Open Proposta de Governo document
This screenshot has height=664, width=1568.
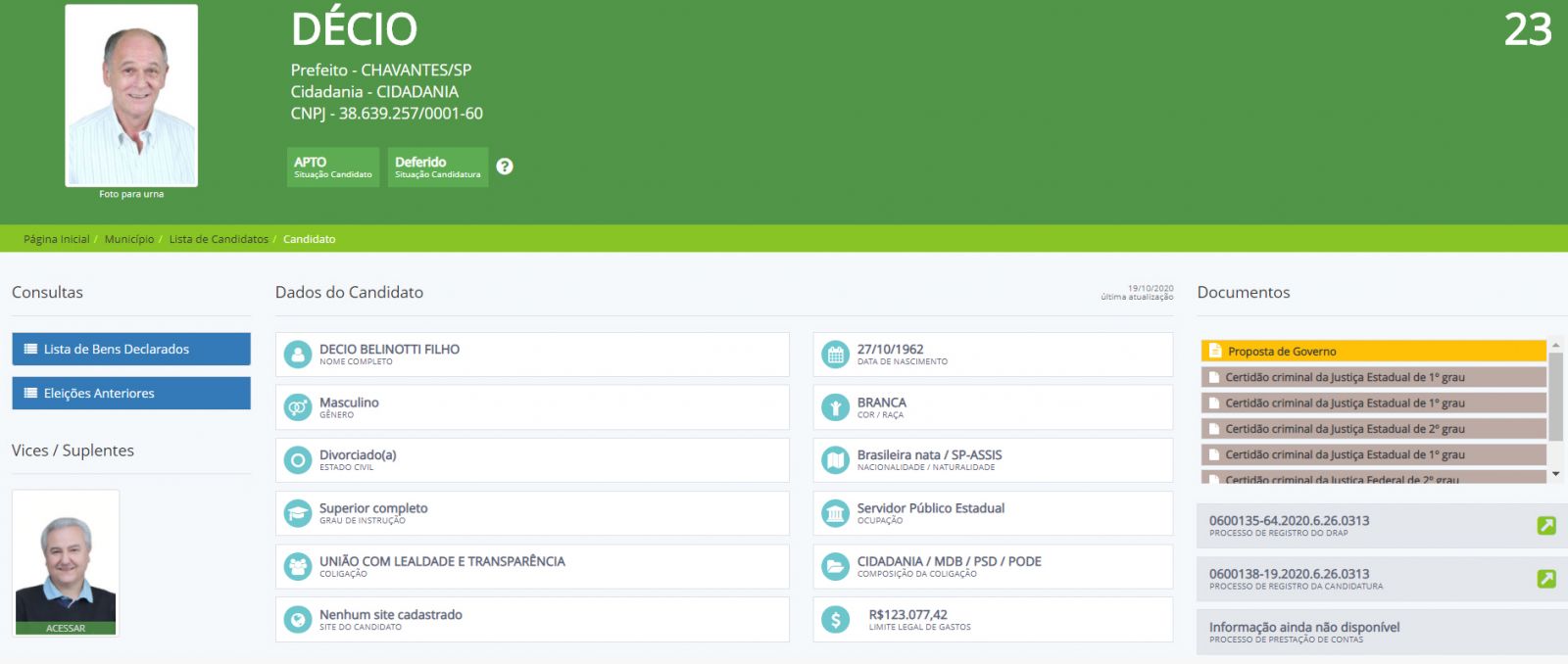pyautogui.click(x=1372, y=352)
